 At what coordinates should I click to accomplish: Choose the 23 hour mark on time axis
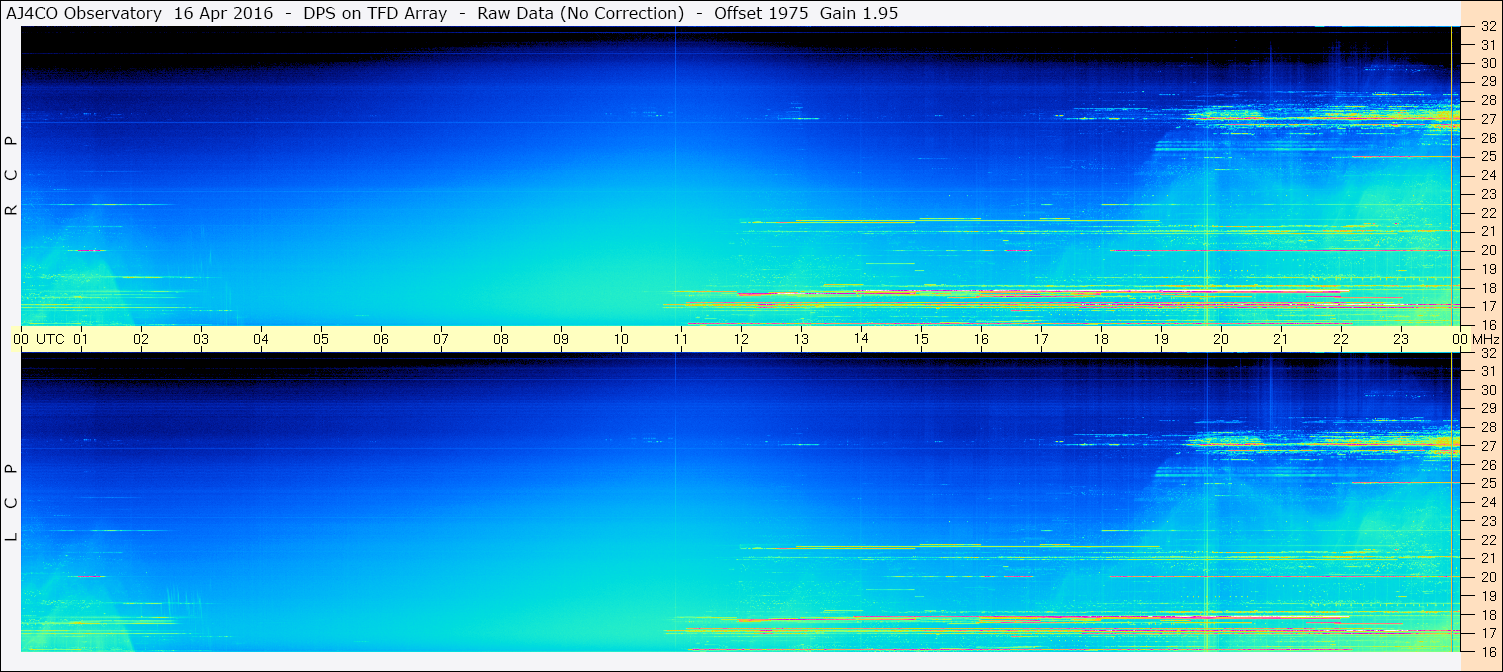[1401, 339]
